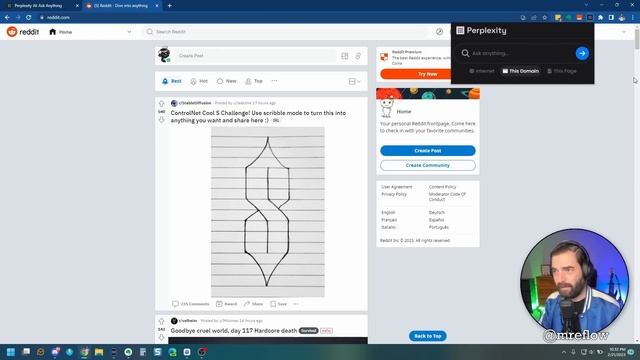Click the link attach icon in Create Post

tap(358, 56)
